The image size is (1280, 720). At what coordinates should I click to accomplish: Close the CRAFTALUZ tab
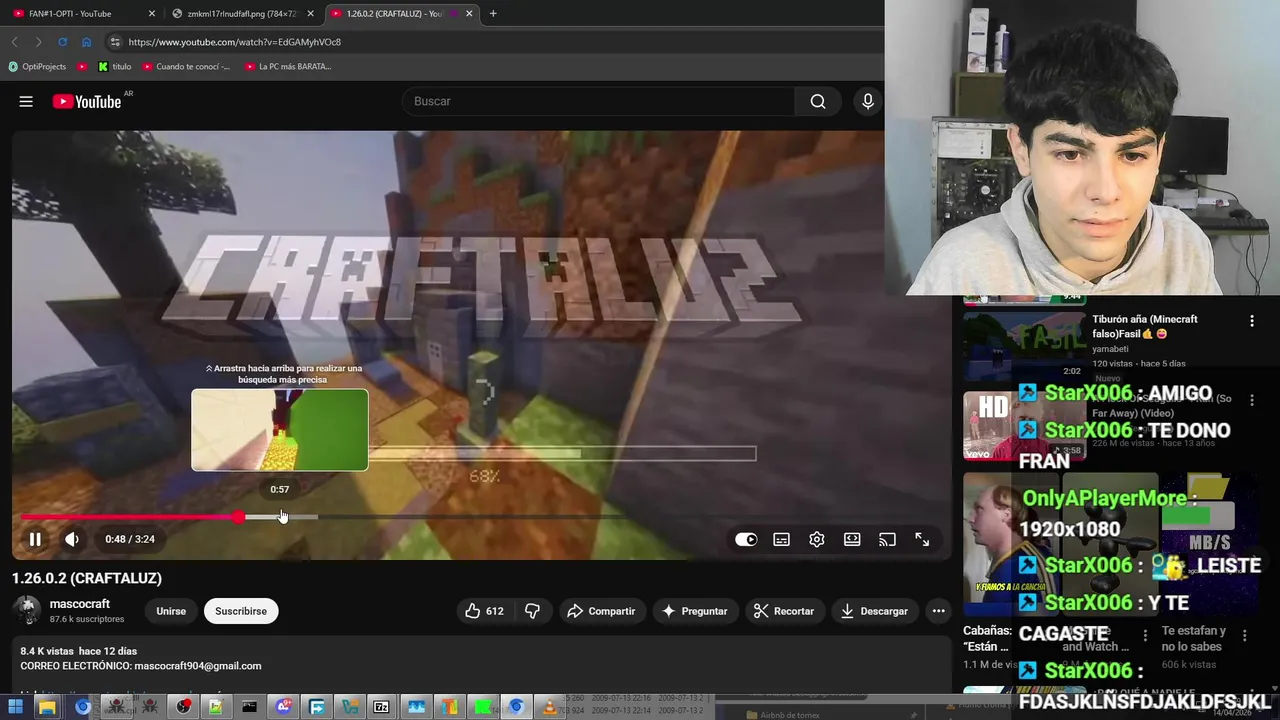click(469, 14)
